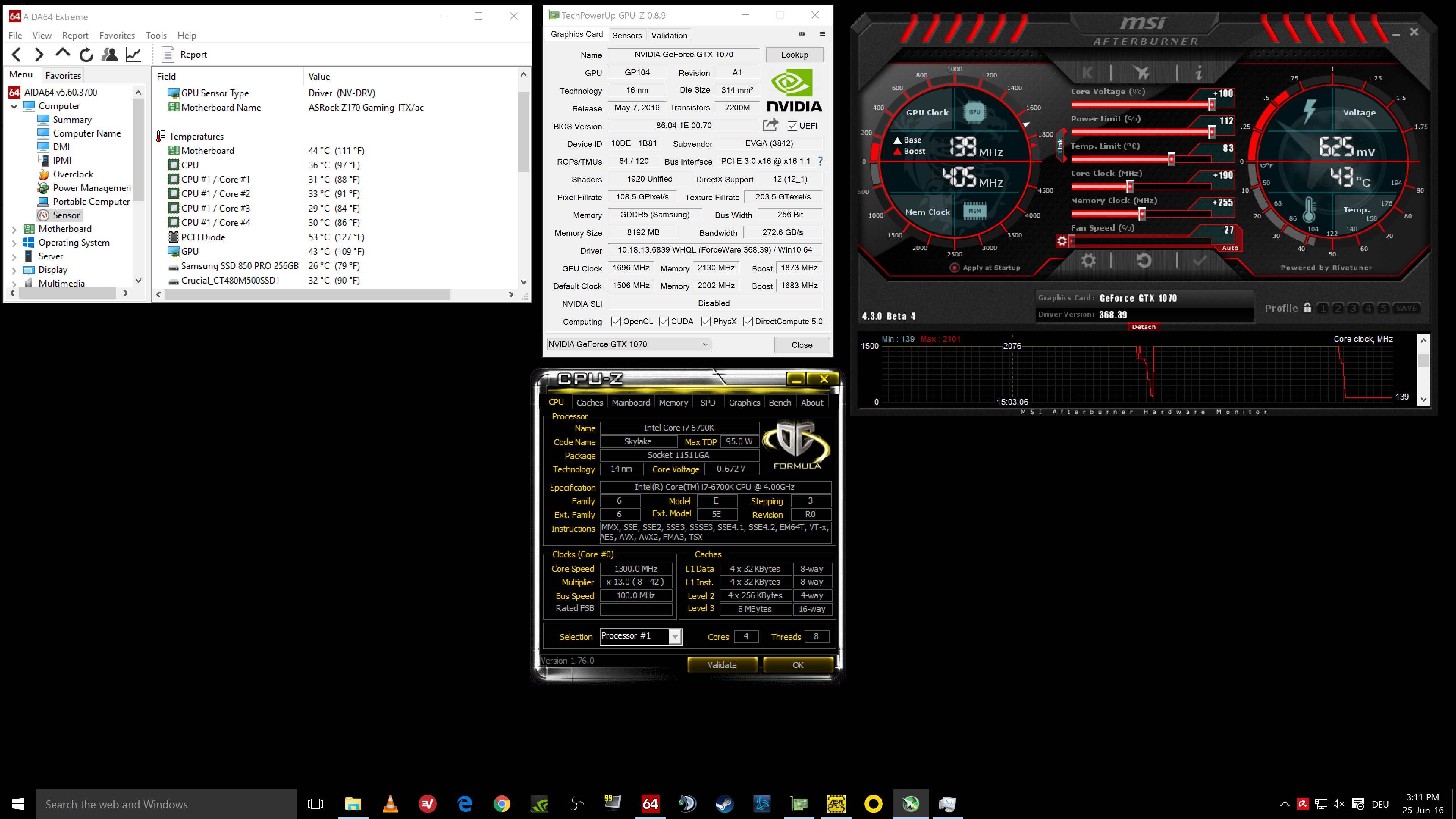Open Steam from the taskbar
Screen dimensions: 1456x819
tap(724, 804)
